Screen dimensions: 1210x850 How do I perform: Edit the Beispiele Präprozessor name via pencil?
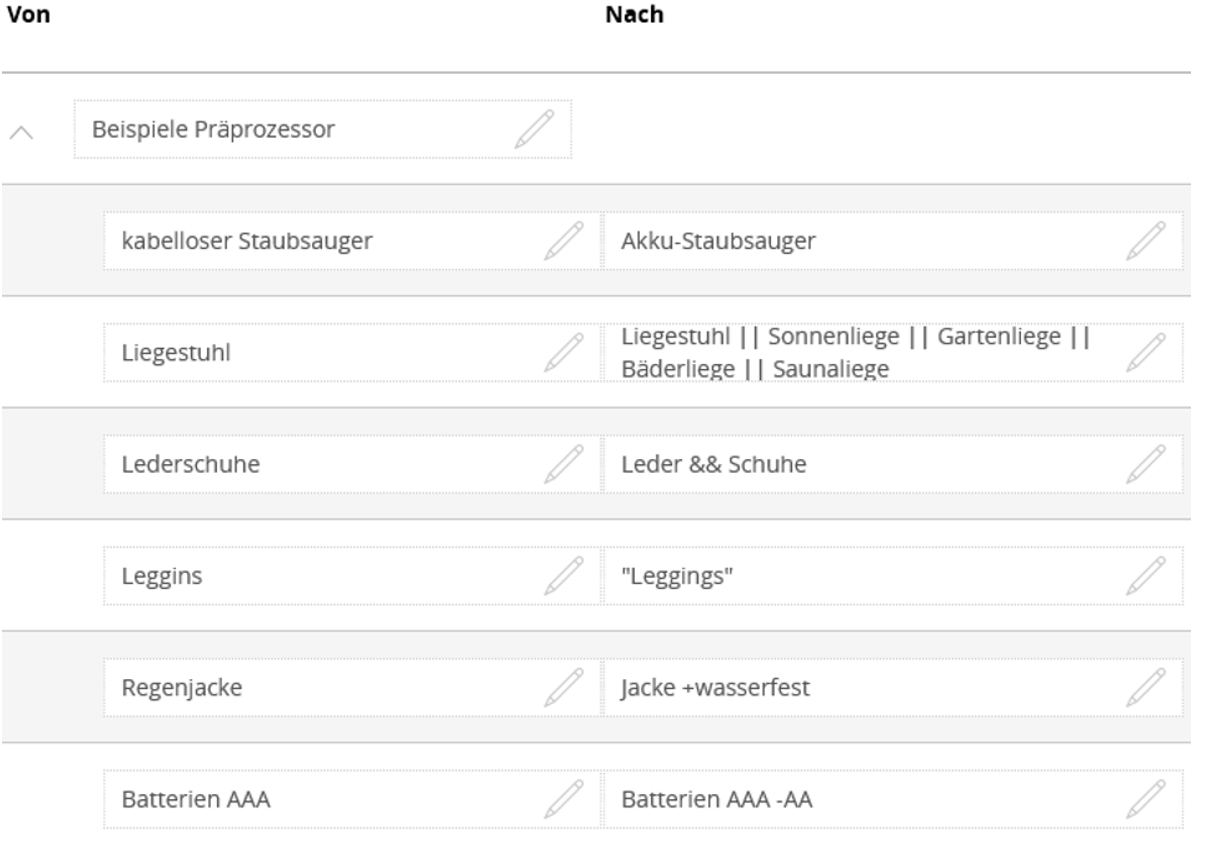click(534, 130)
